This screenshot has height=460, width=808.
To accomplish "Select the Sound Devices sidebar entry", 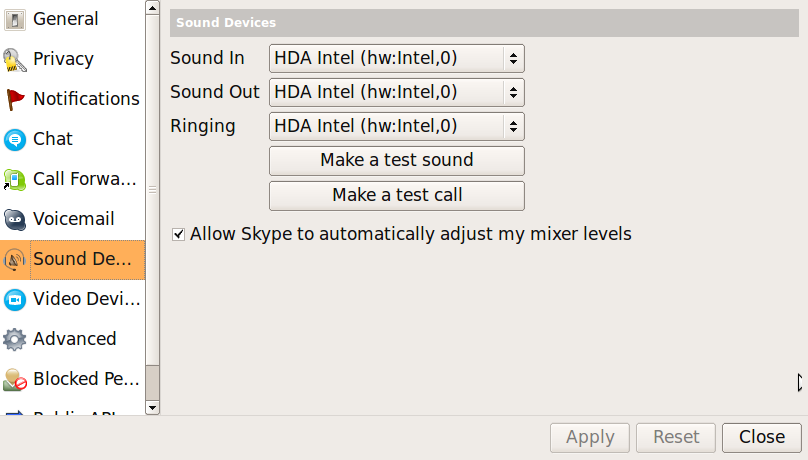I will pos(73,260).
